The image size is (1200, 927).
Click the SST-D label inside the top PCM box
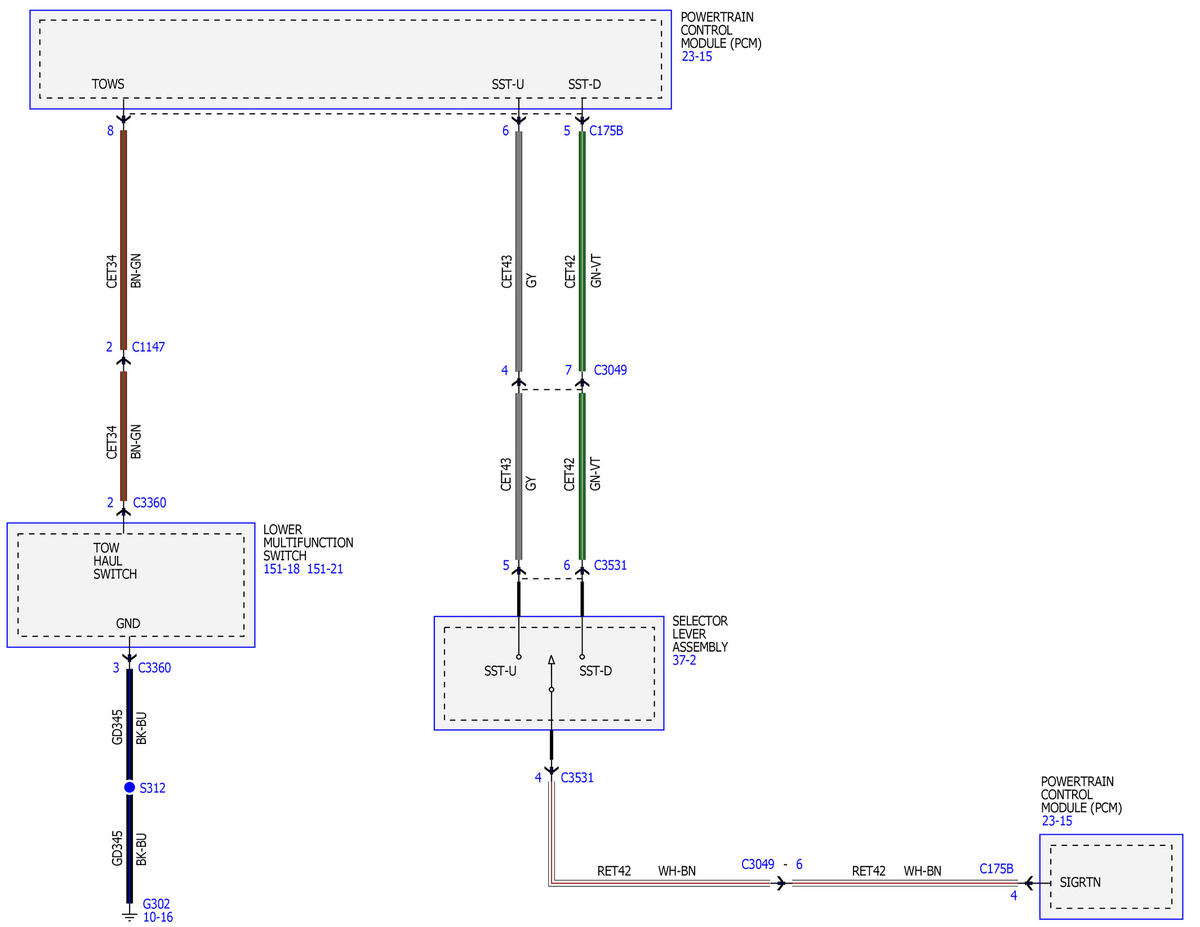click(x=584, y=84)
